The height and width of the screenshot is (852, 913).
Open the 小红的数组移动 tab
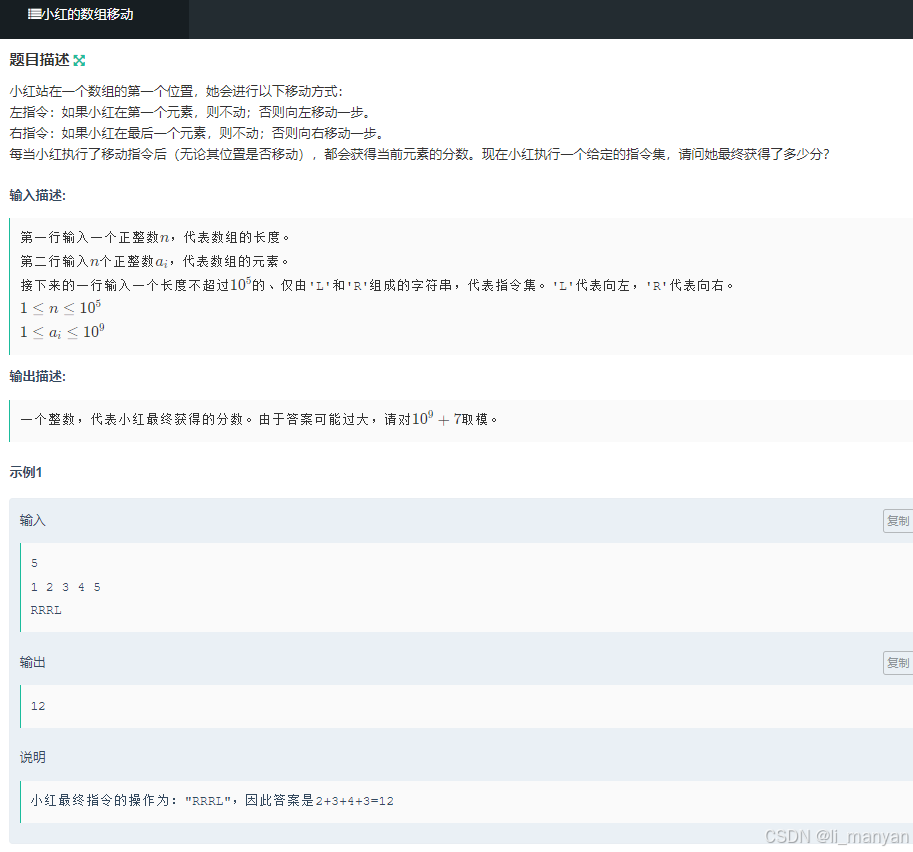click(x=94, y=19)
